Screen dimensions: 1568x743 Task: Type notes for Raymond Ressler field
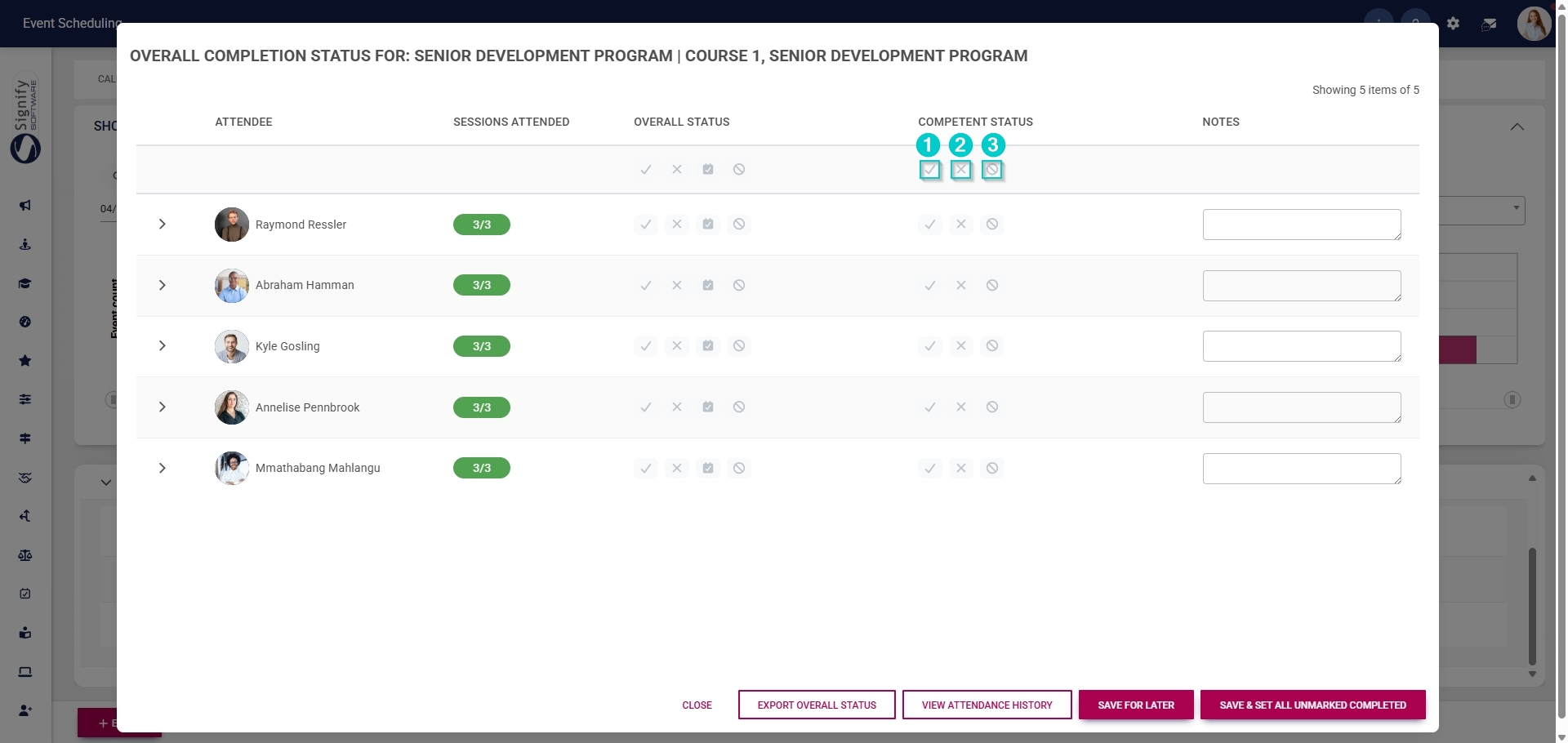[1302, 225]
